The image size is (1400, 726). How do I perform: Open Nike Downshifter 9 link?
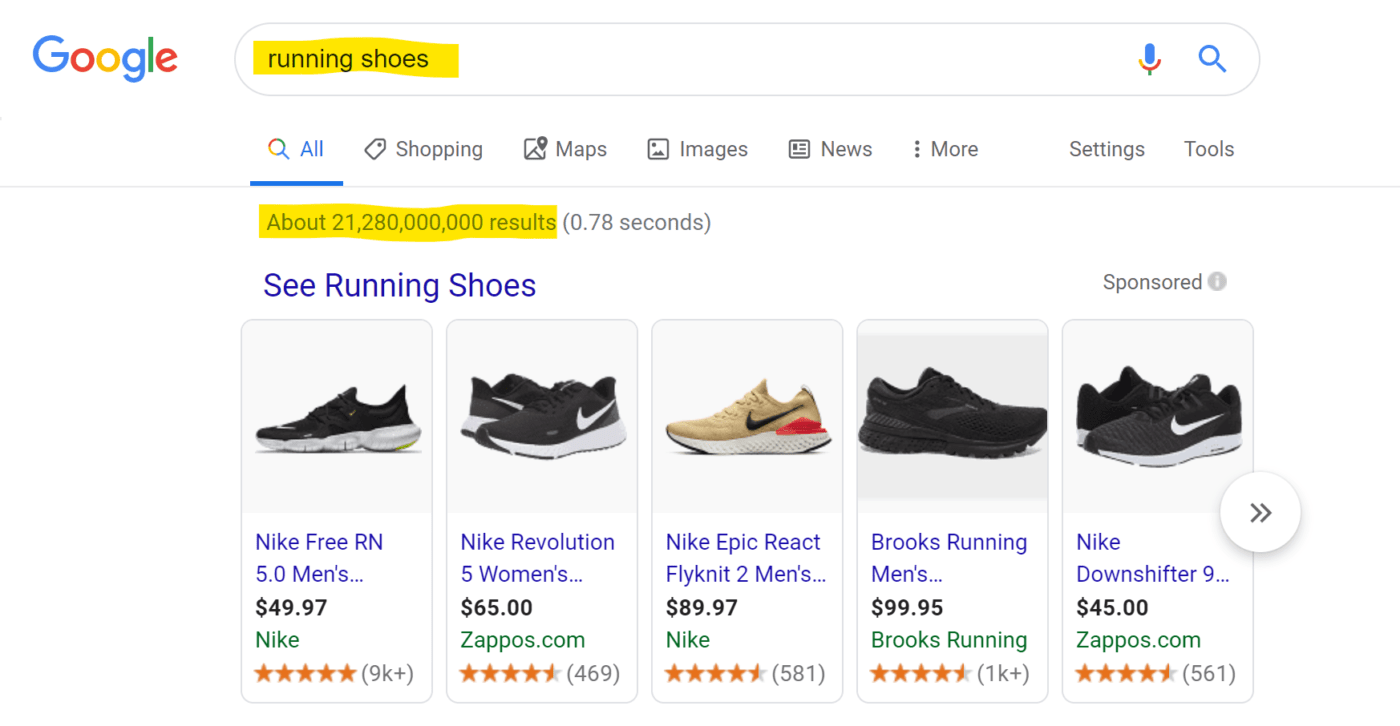tap(1153, 558)
